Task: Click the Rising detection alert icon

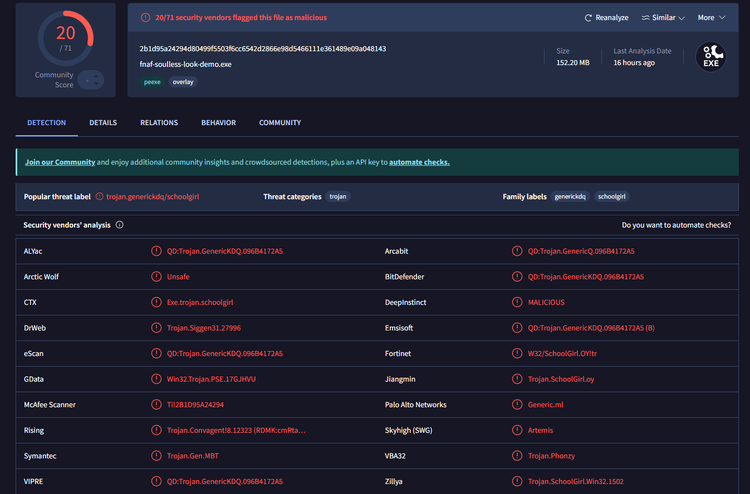Action: coord(156,430)
